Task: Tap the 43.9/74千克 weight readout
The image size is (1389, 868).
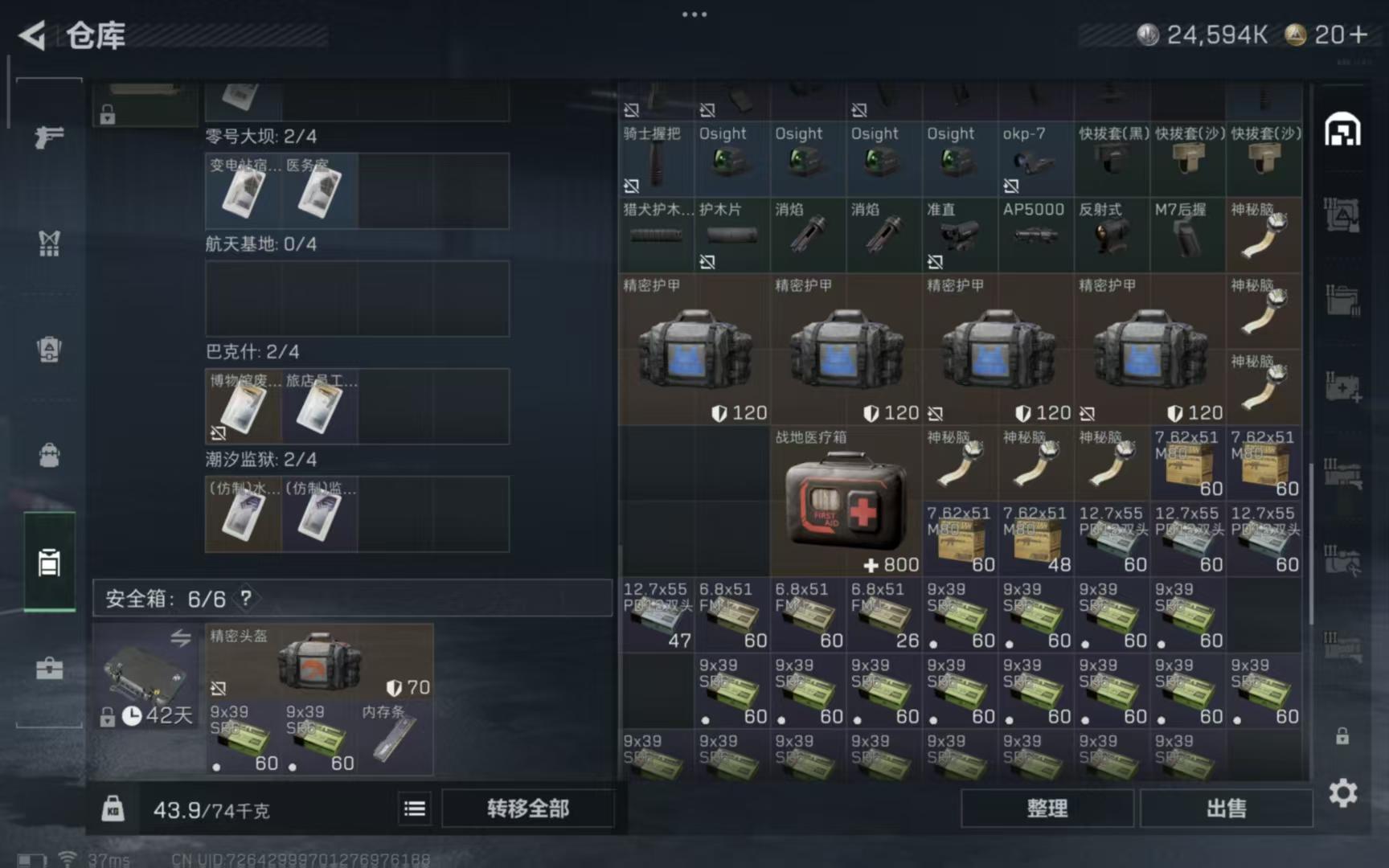Action: [211, 809]
